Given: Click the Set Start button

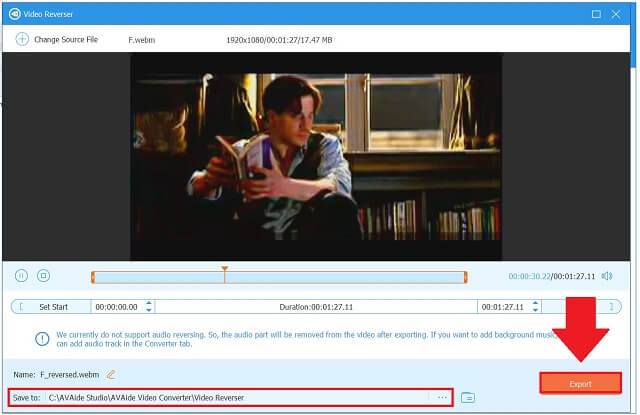Looking at the screenshot, I should [x=51, y=307].
